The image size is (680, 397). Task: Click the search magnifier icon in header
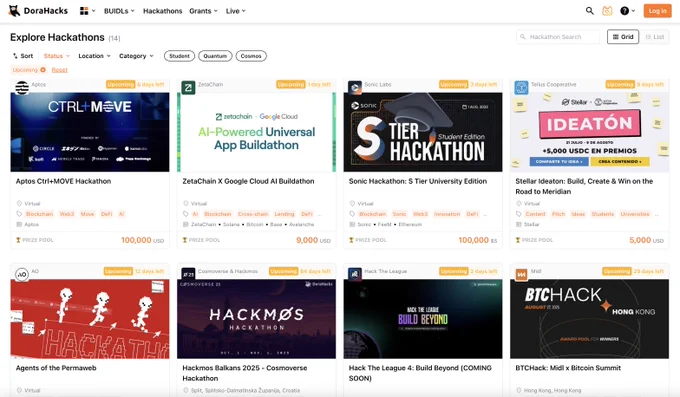click(x=589, y=11)
